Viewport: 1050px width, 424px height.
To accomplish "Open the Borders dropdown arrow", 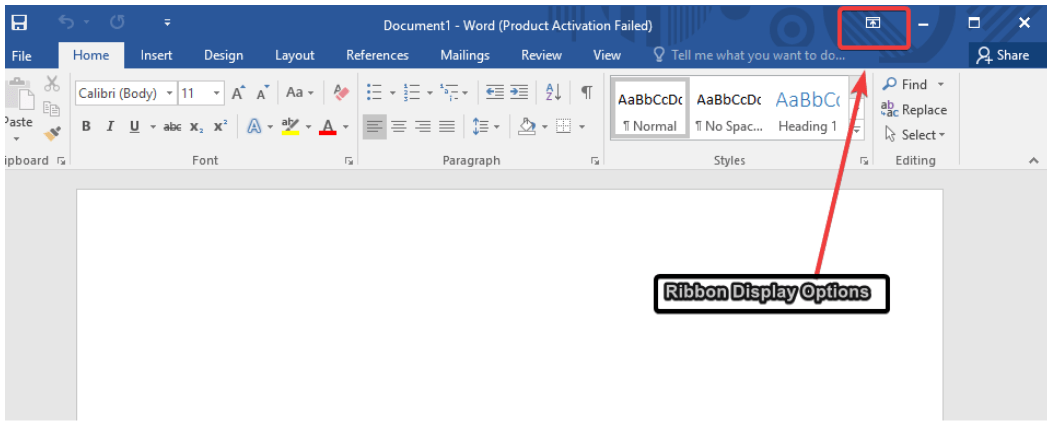I will pyautogui.click(x=582, y=127).
